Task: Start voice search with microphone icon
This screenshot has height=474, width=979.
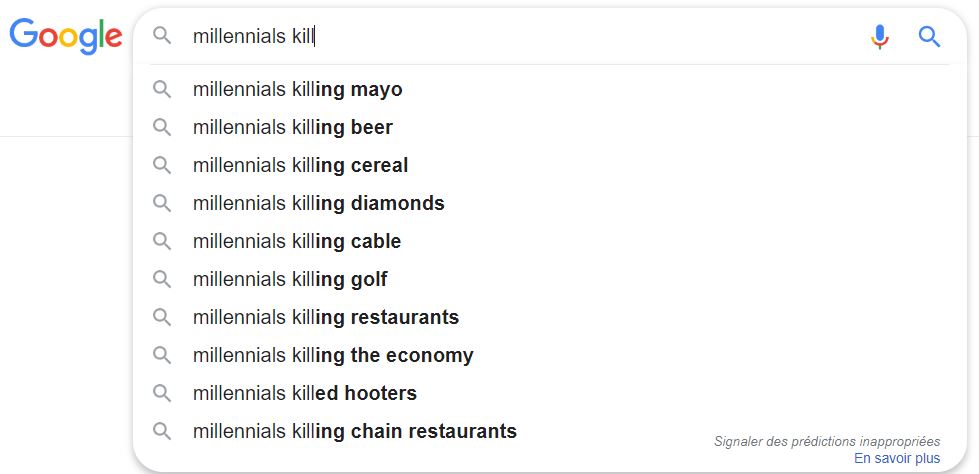Action: (880, 37)
